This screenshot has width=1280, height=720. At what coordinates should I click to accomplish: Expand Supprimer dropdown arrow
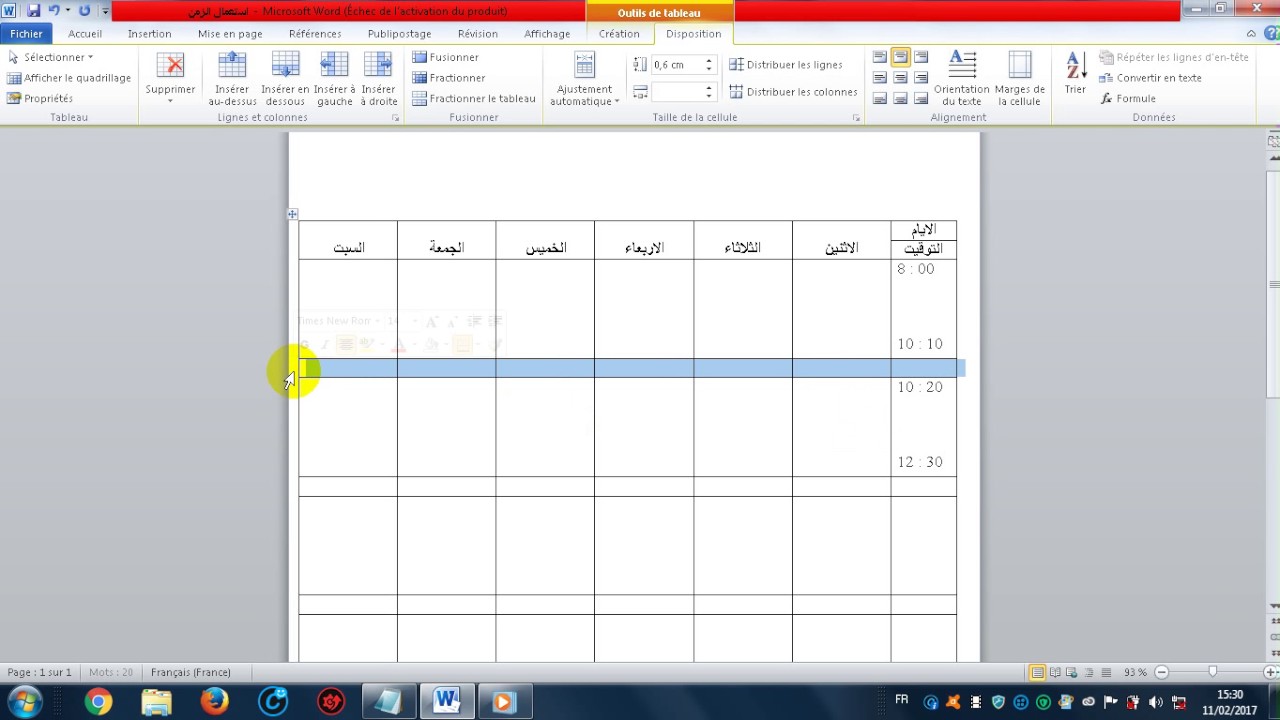pyautogui.click(x=170, y=101)
